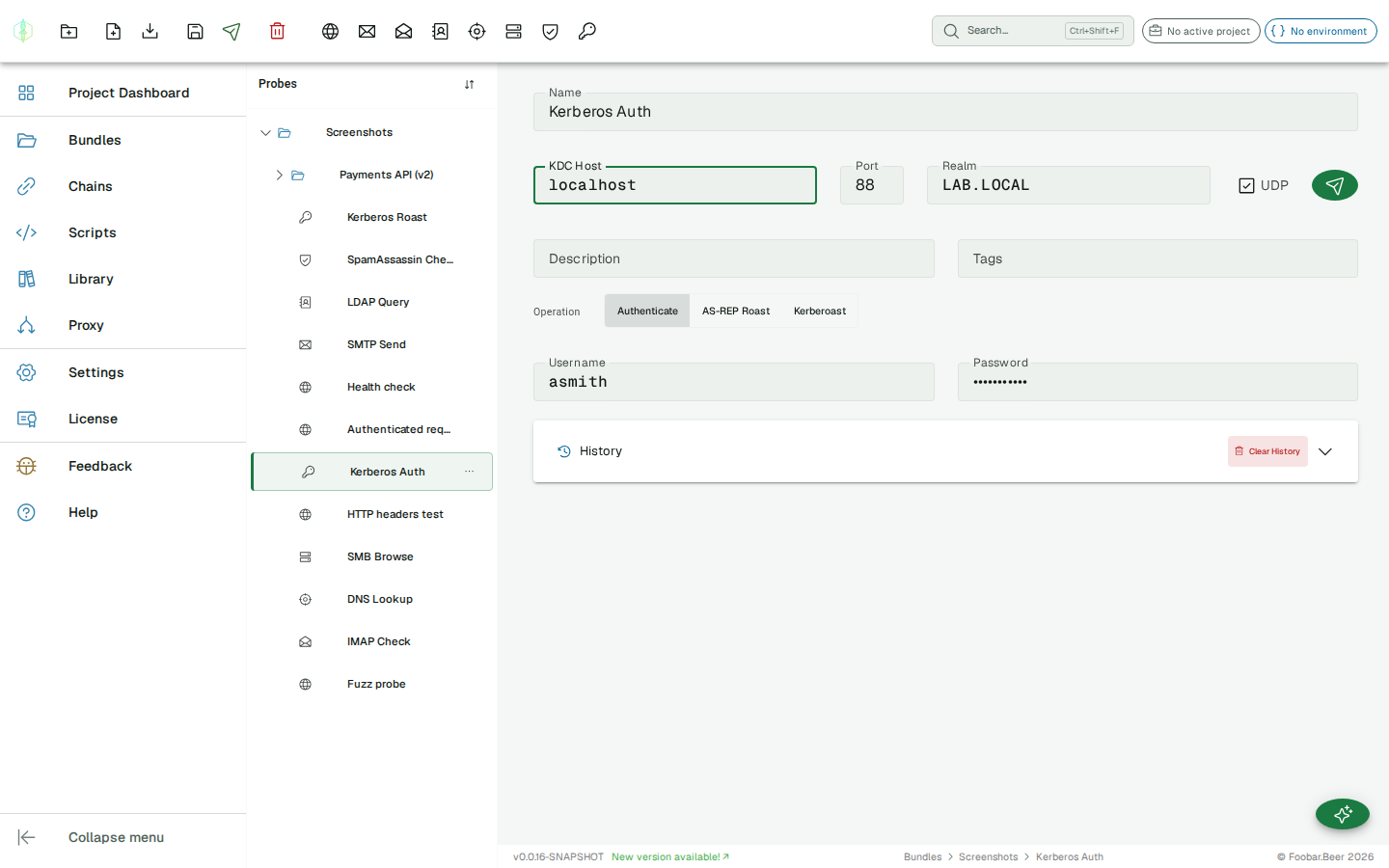The height and width of the screenshot is (868, 1389).
Task: Open the Kerberos Auth item options menu
Action: [470, 472]
